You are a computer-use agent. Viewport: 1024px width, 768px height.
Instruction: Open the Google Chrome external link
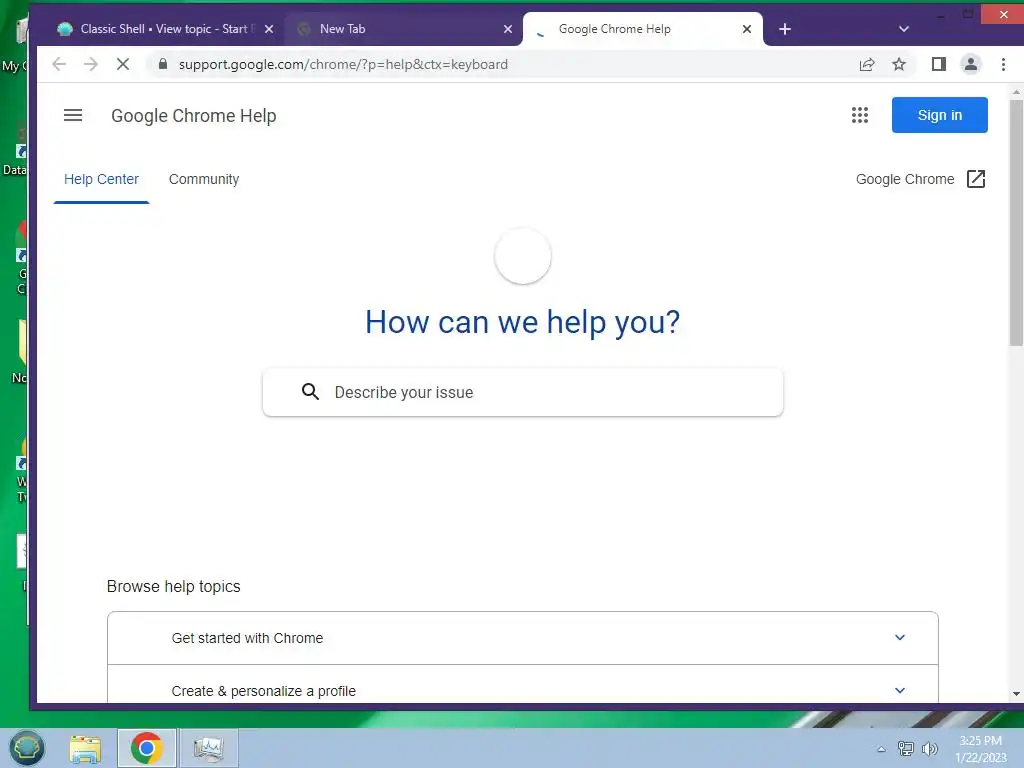point(921,179)
